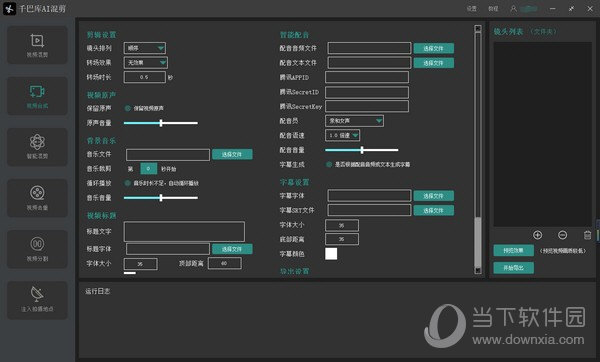Screen dimensions: 600x362
Task: Focus the 音乐裁剪 start-second field
Action: (x=148, y=168)
